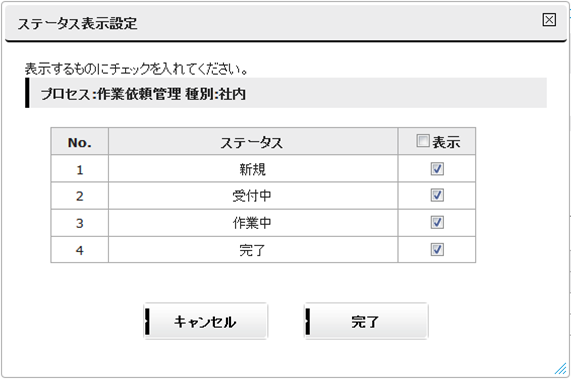Screen dimensions: 571x379
Task: Click the resize grip in the dialog corner
Action: point(560,368)
